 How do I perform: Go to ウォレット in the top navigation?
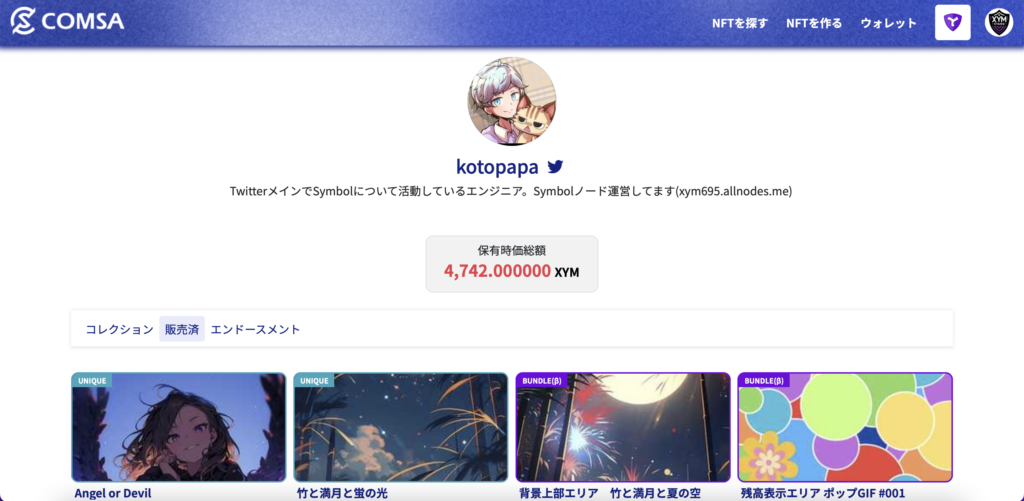(x=888, y=24)
